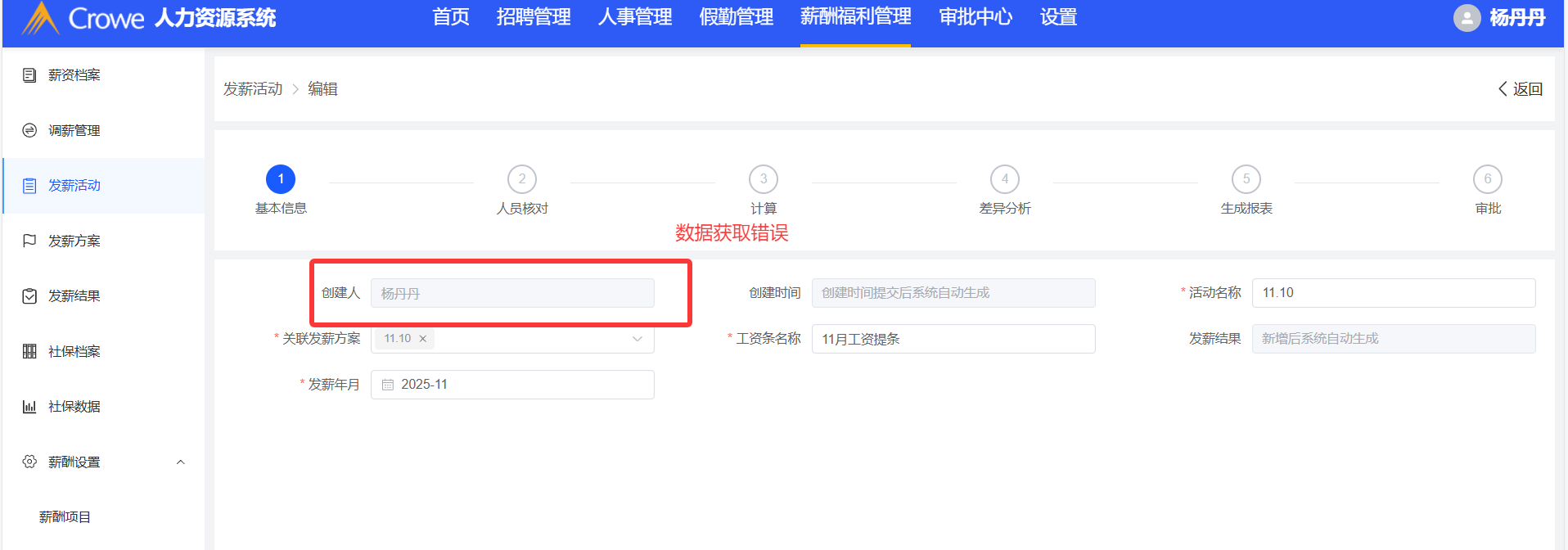This screenshot has width=1568, height=550.
Task: Click the user avatar icon
Action: pyautogui.click(x=1467, y=17)
